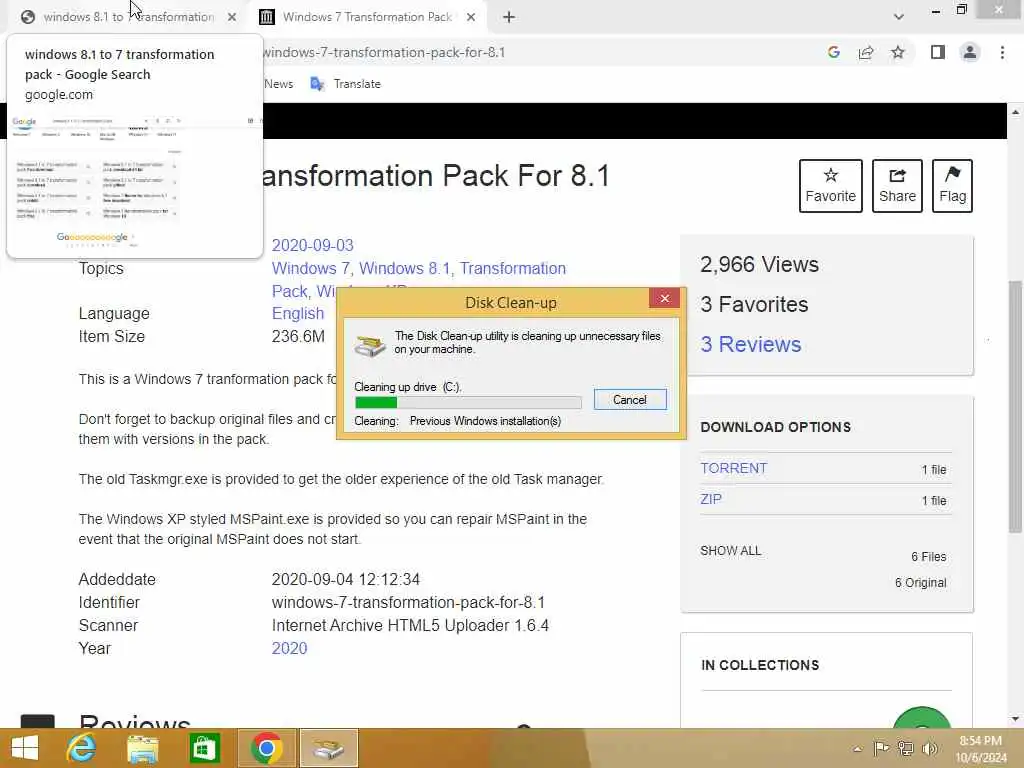Viewport: 1024px width, 768px height.
Task: Download the ZIP option
Action: [x=711, y=499]
